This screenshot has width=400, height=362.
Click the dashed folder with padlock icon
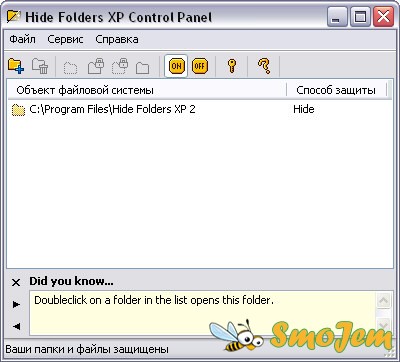pyautogui.click(x=120, y=66)
